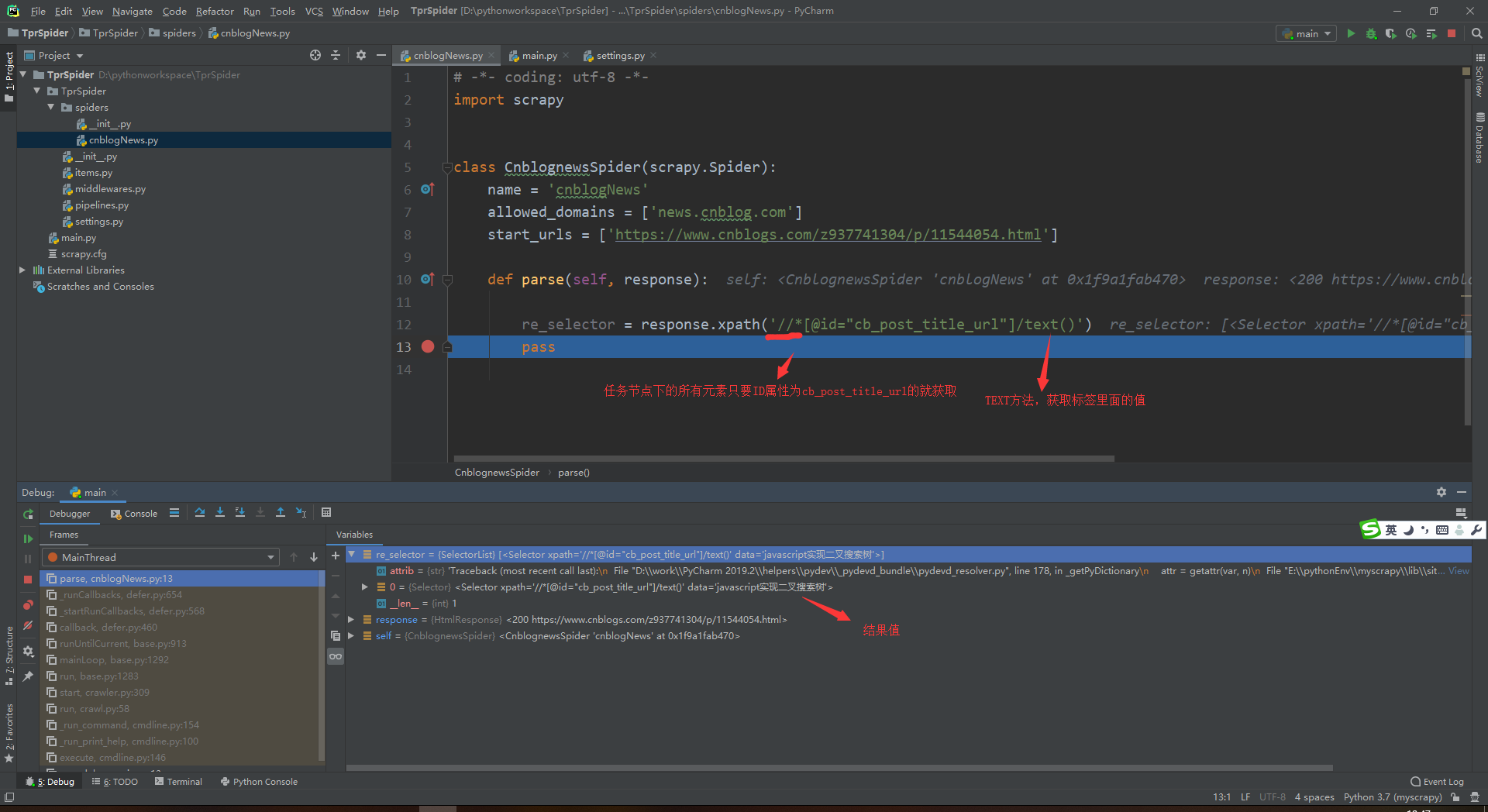Toggle breakpoint on line 13
The width and height of the screenshot is (1488, 812).
[428, 346]
